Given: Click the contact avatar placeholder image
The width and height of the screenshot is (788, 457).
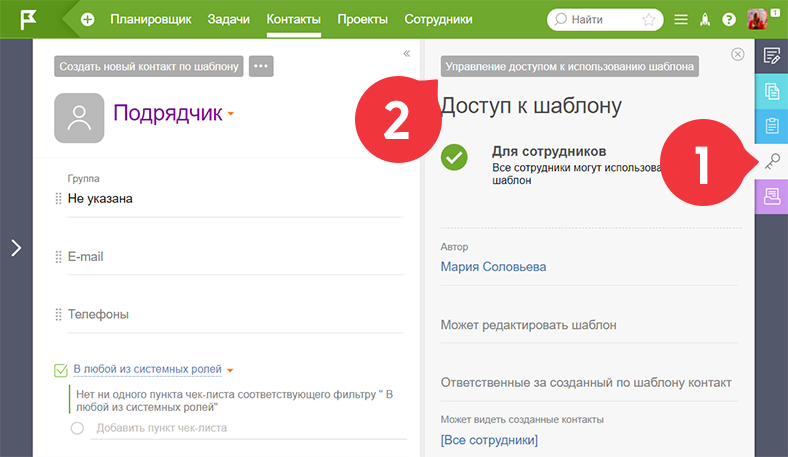Looking at the screenshot, I should [x=79, y=118].
